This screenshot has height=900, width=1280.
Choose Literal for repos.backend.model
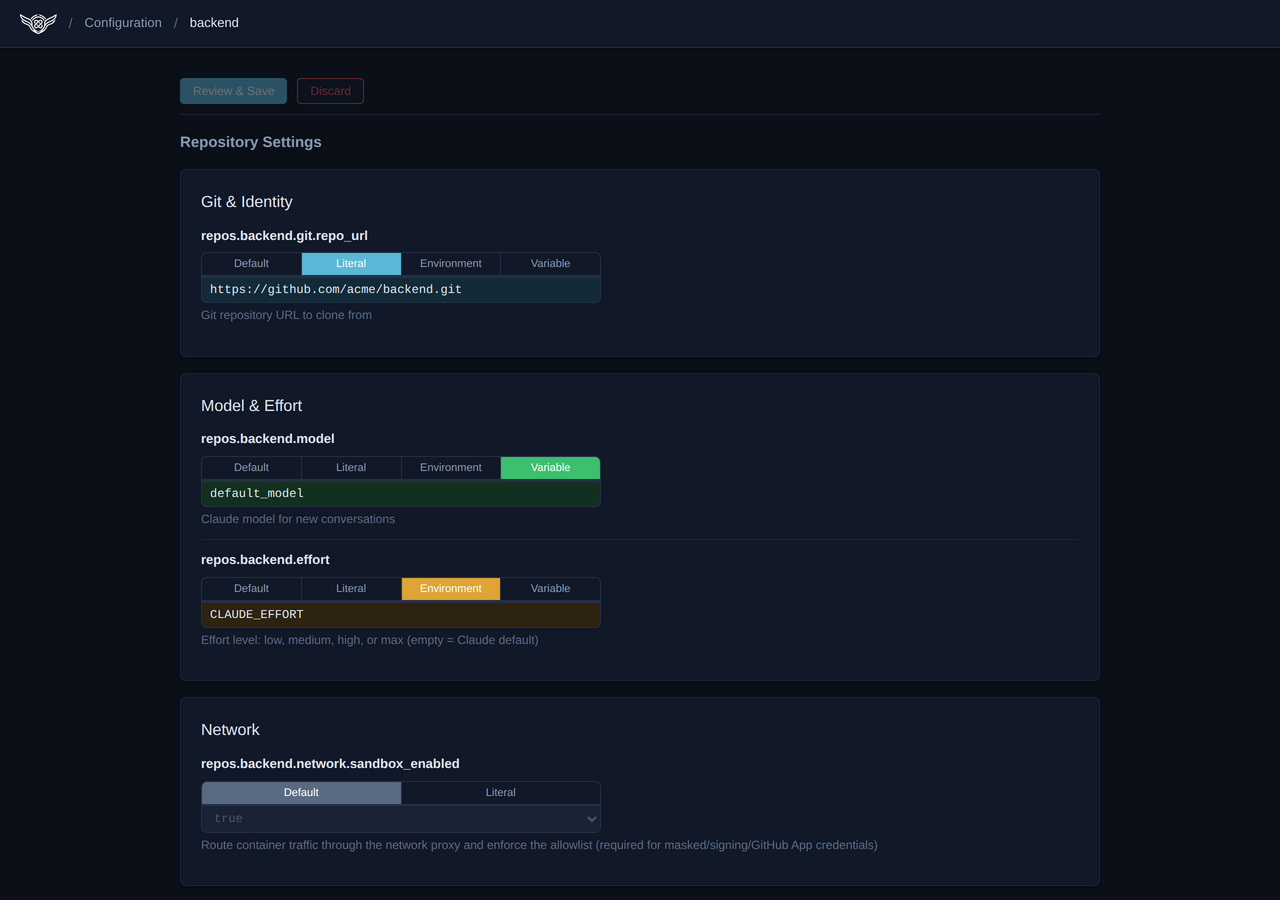click(x=351, y=468)
